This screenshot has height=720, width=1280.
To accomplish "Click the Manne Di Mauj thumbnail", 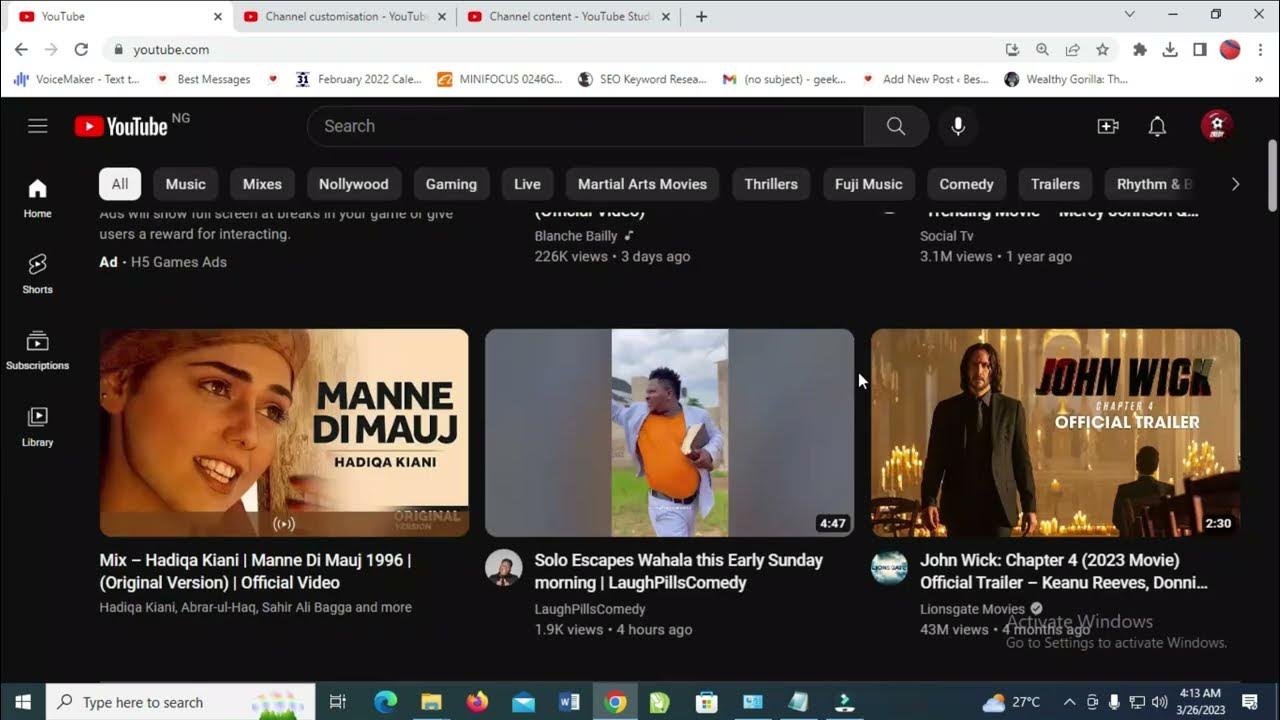I will click(x=284, y=433).
